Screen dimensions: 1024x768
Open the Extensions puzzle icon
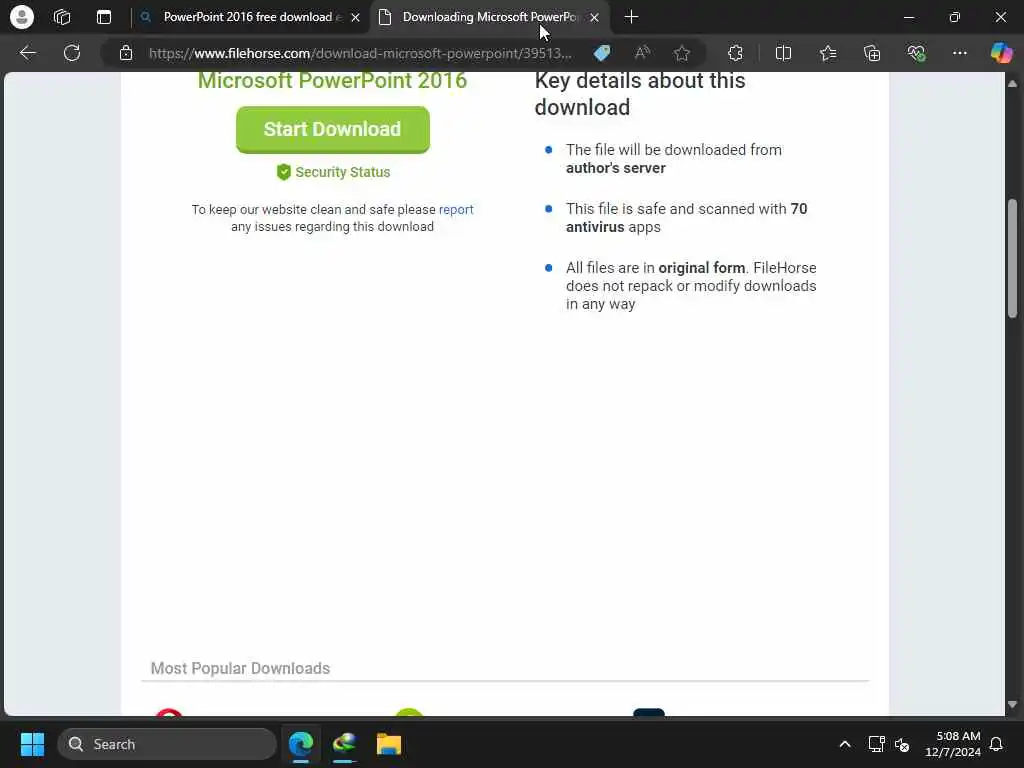(x=735, y=53)
